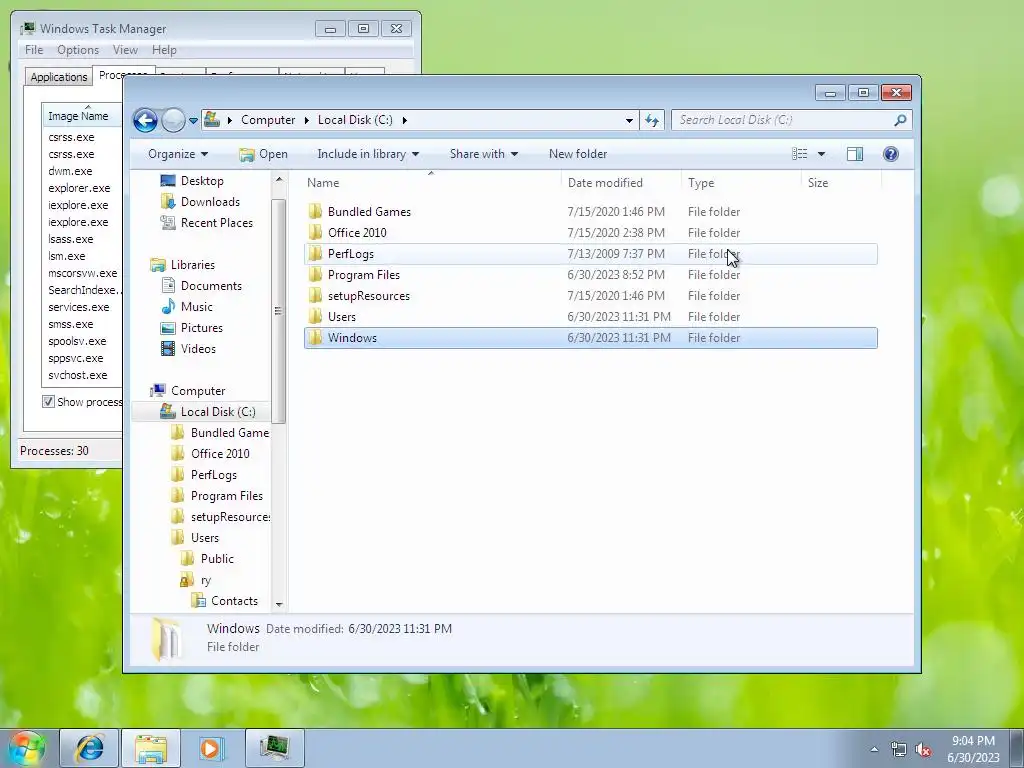Select the Windows folder in file list
This screenshot has height=768, width=1024.
[590, 338]
